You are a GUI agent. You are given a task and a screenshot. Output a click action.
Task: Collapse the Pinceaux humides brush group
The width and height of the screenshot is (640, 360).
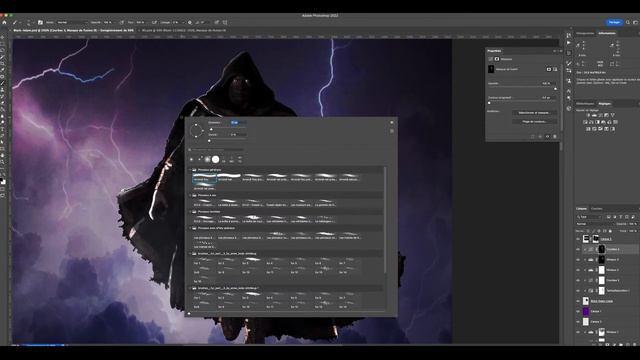pyautogui.click(x=190, y=212)
